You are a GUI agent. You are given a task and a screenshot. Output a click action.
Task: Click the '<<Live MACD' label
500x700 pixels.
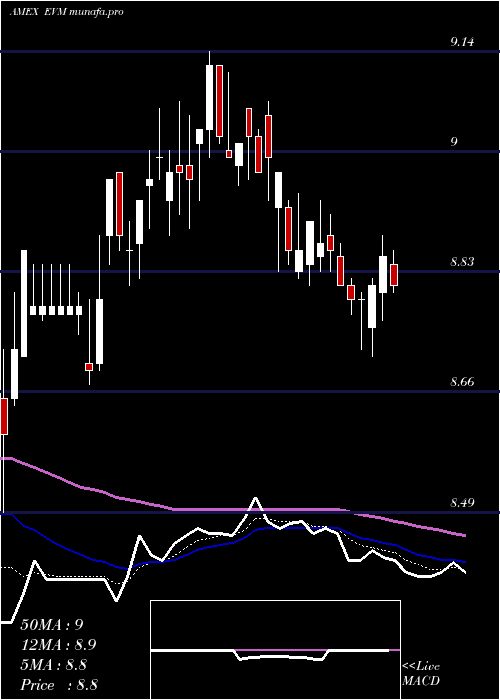tap(421, 674)
